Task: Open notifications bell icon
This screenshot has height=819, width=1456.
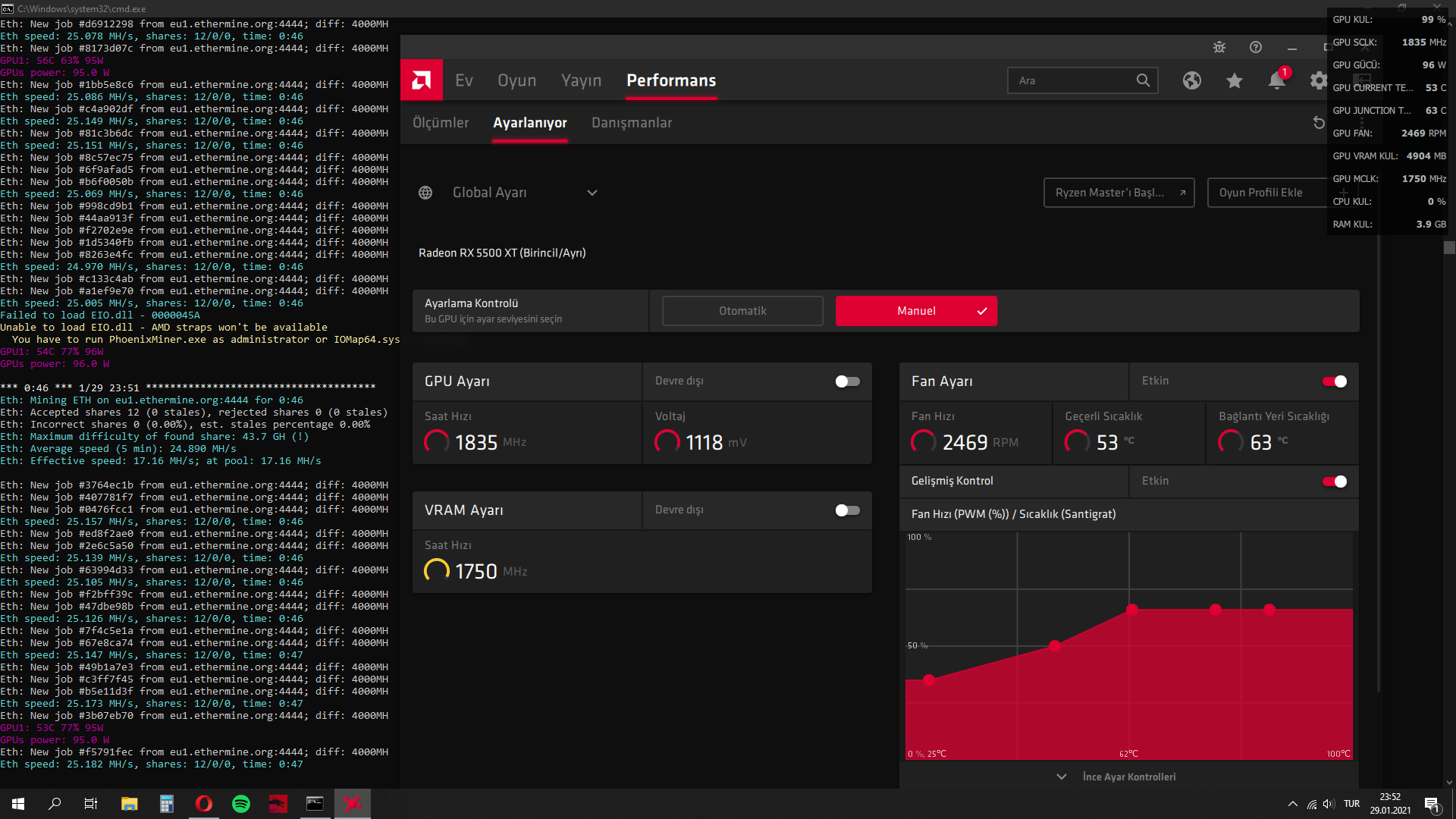Action: pyautogui.click(x=1277, y=80)
